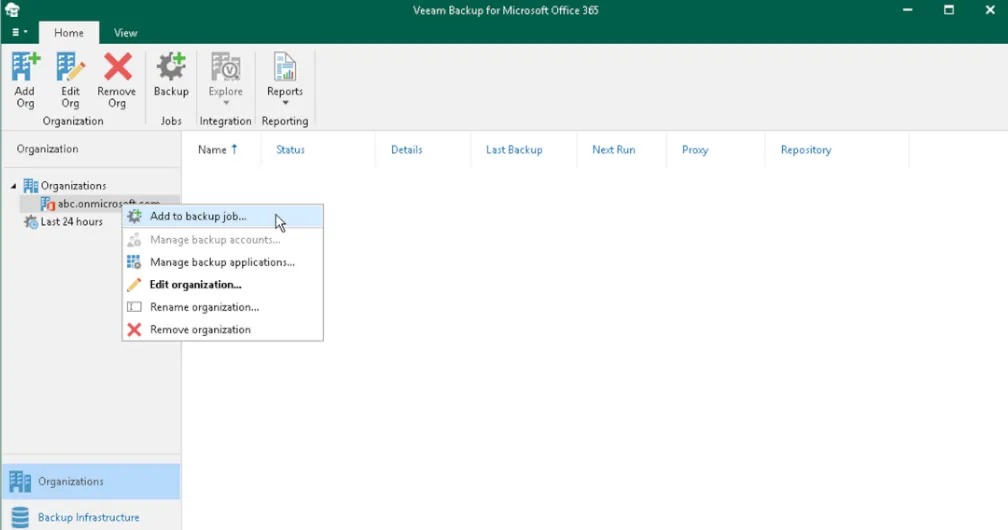Select Last 24 hours tree node
The height and width of the screenshot is (530, 1008).
pyautogui.click(x=71, y=222)
